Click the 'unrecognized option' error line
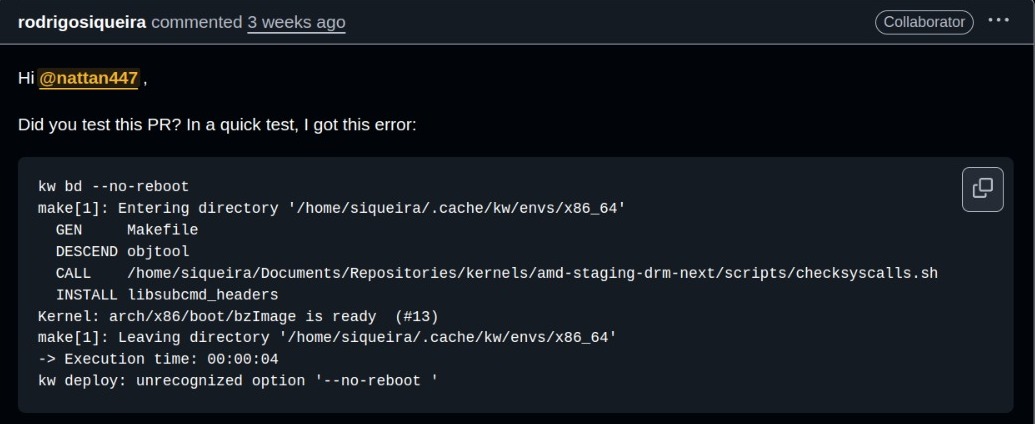The width and height of the screenshot is (1035, 424). 238,381
